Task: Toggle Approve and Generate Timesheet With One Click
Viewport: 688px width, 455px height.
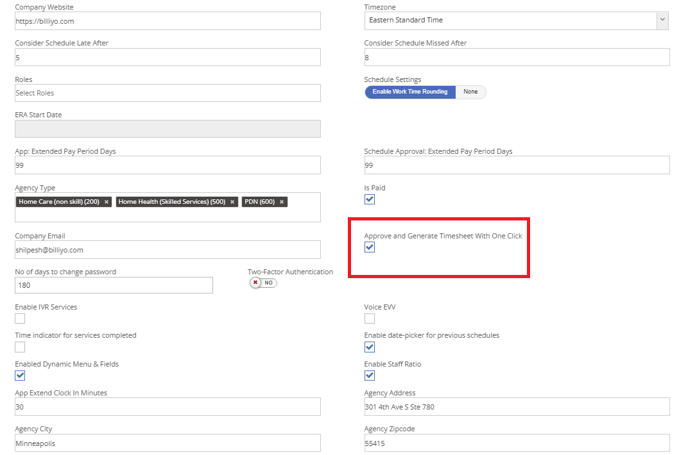Action: (369, 247)
